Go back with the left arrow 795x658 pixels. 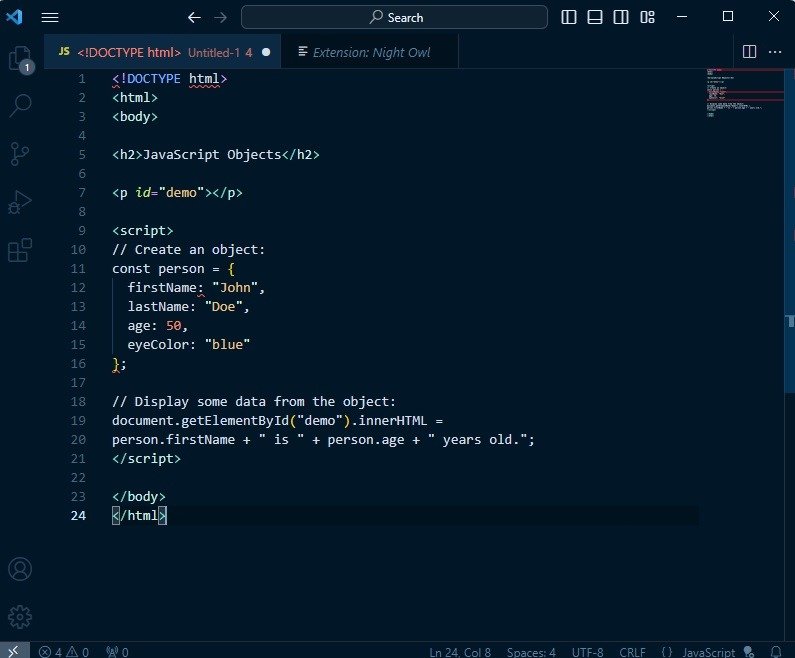click(x=194, y=18)
